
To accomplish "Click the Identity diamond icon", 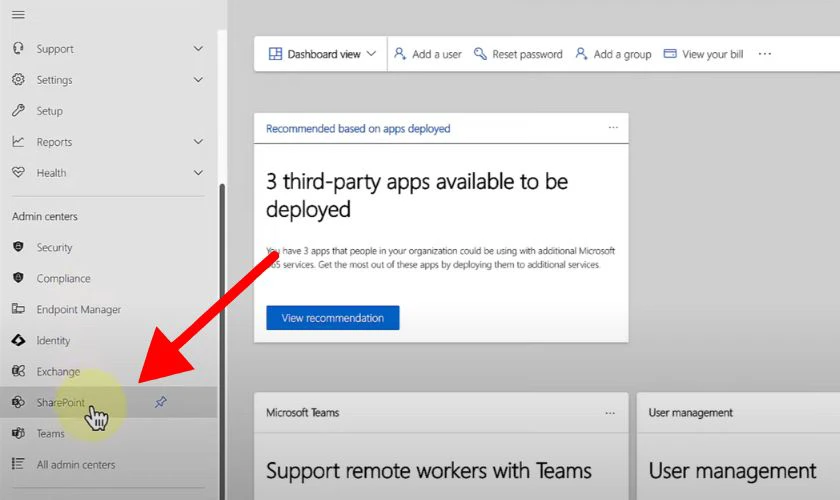I will pyautogui.click(x=18, y=340).
